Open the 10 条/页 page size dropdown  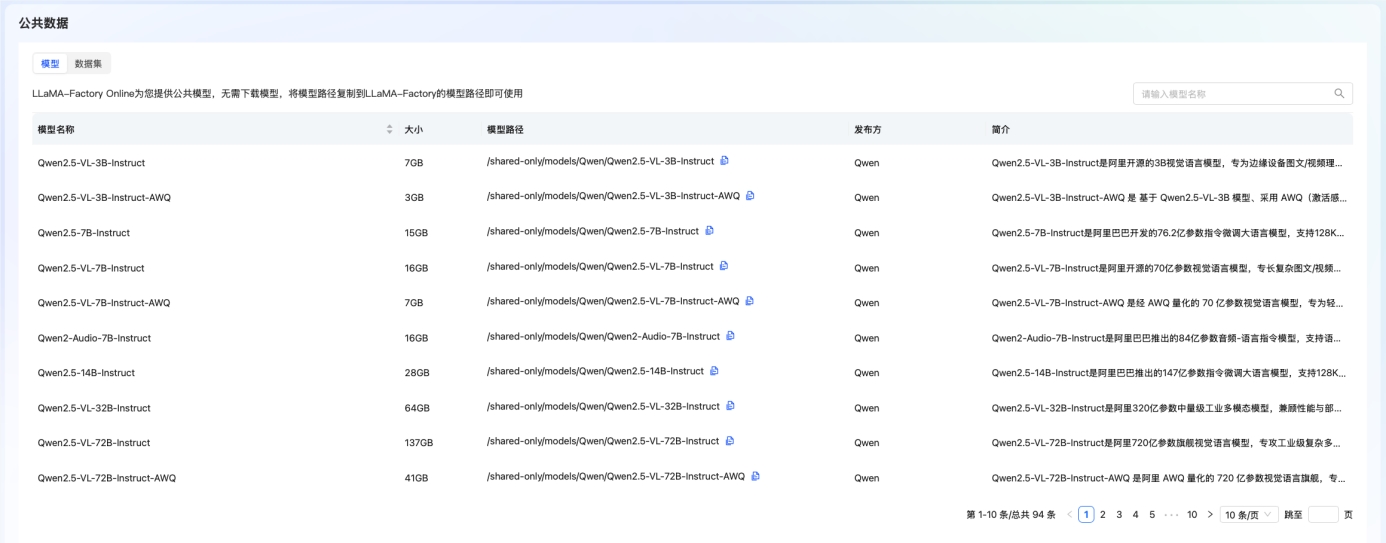(x=1249, y=515)
